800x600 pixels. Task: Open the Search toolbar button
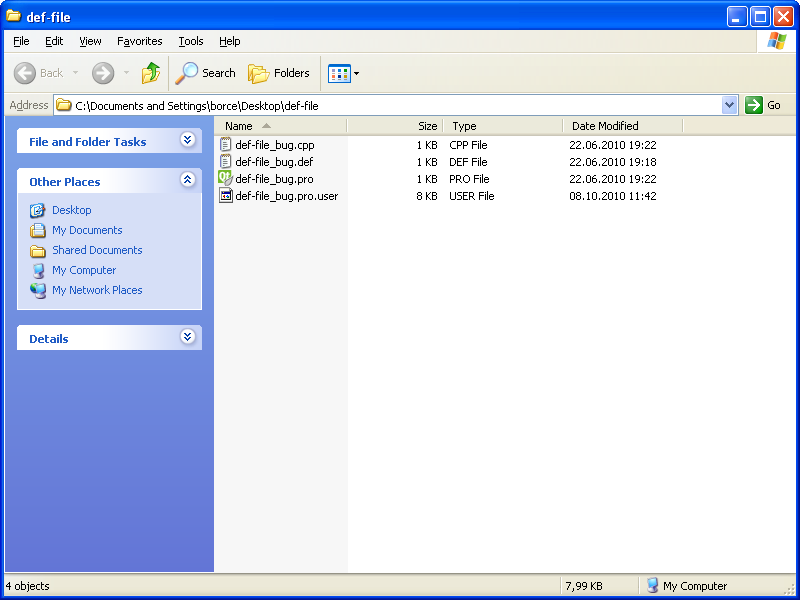coord(206,73)
